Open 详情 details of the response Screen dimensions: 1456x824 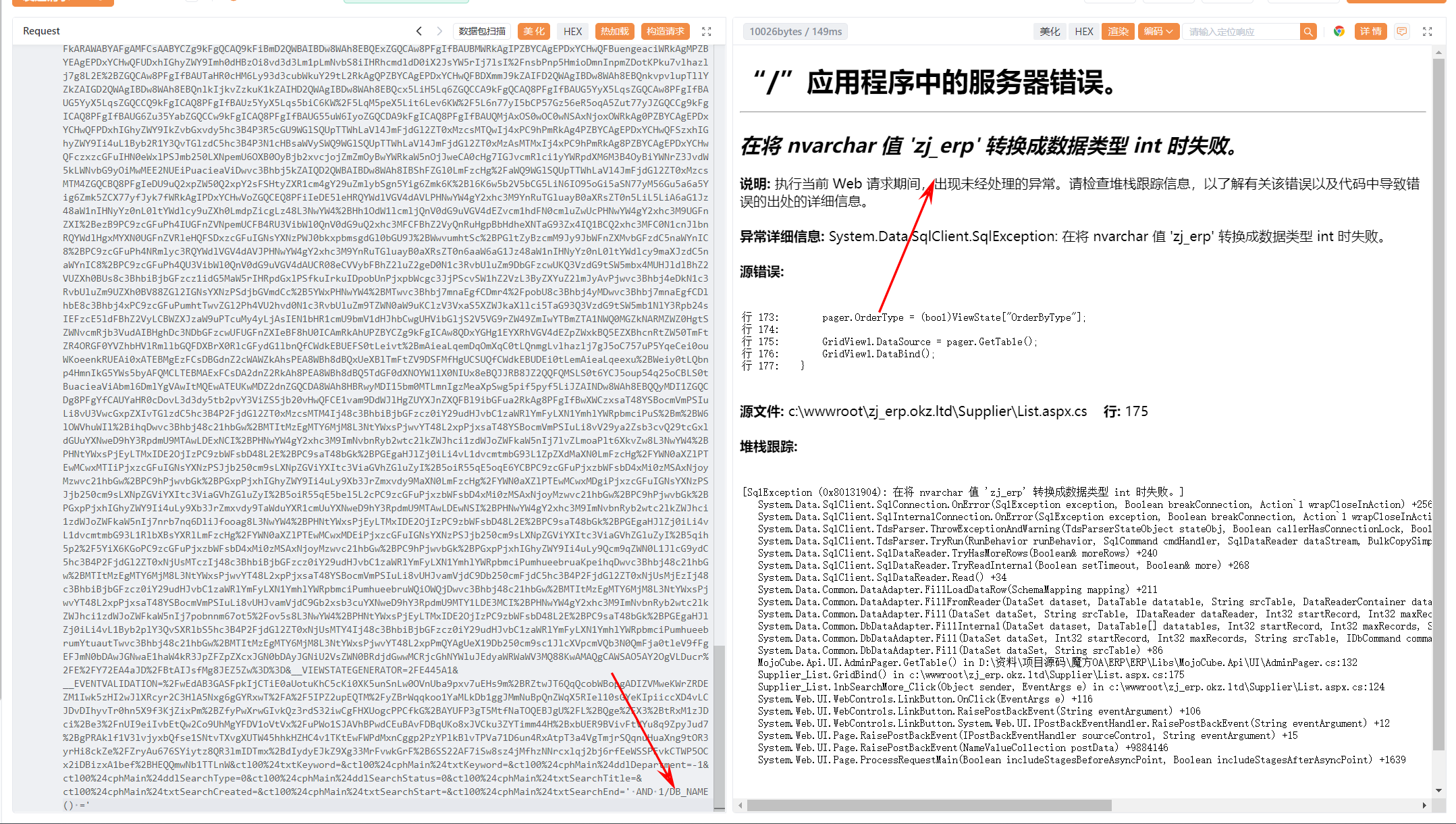point(1370,31)
